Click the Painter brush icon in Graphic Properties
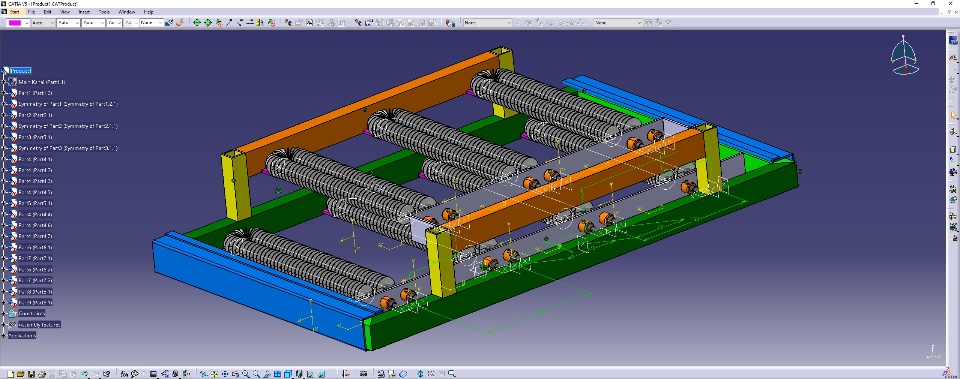Viewport: 960px width, 379px height. pyautogui.click(x=169, y=23)
